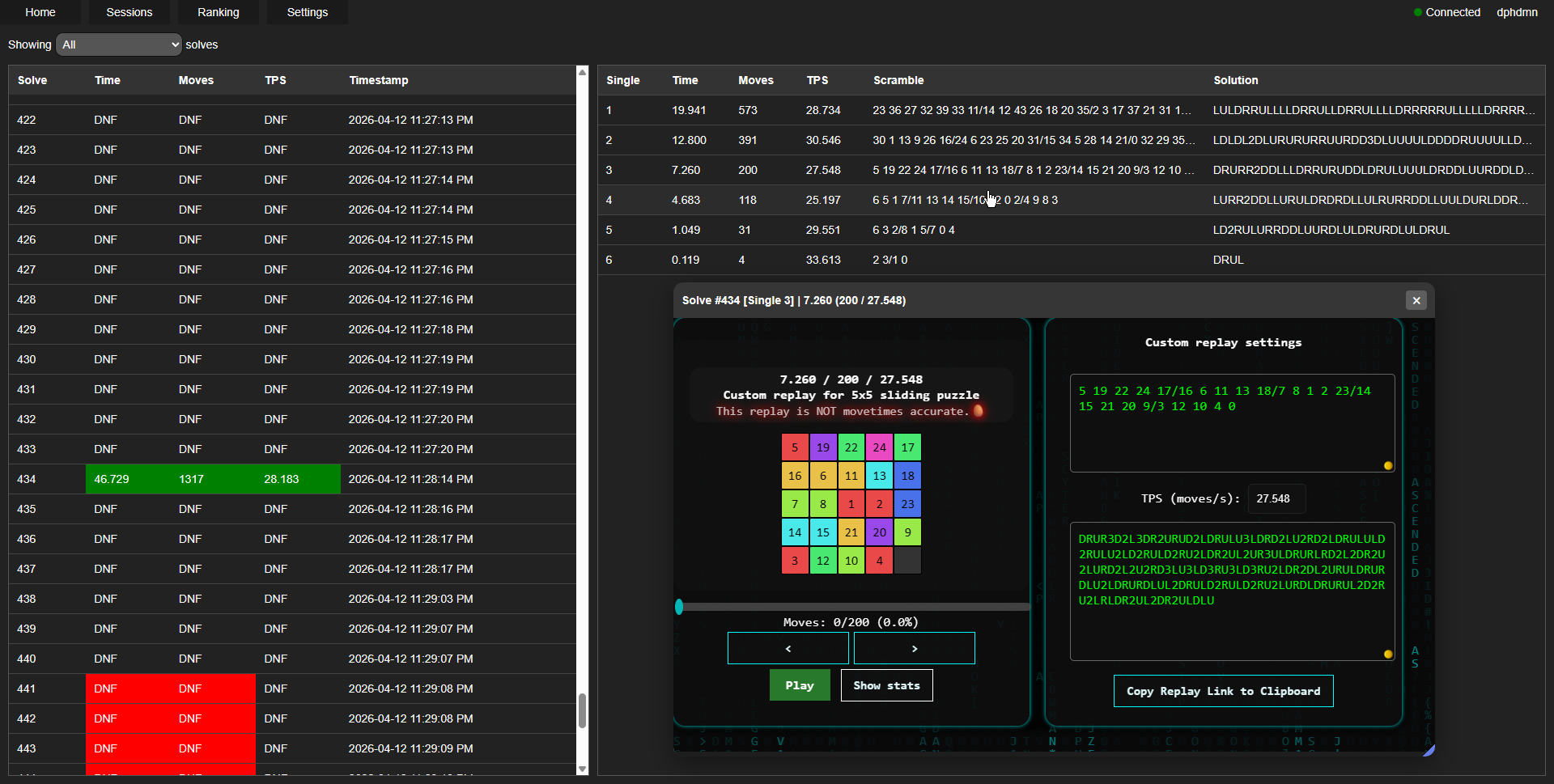Click puzzle tile 20
Screen dimensions: 1554x784
(x=880, y=532)
